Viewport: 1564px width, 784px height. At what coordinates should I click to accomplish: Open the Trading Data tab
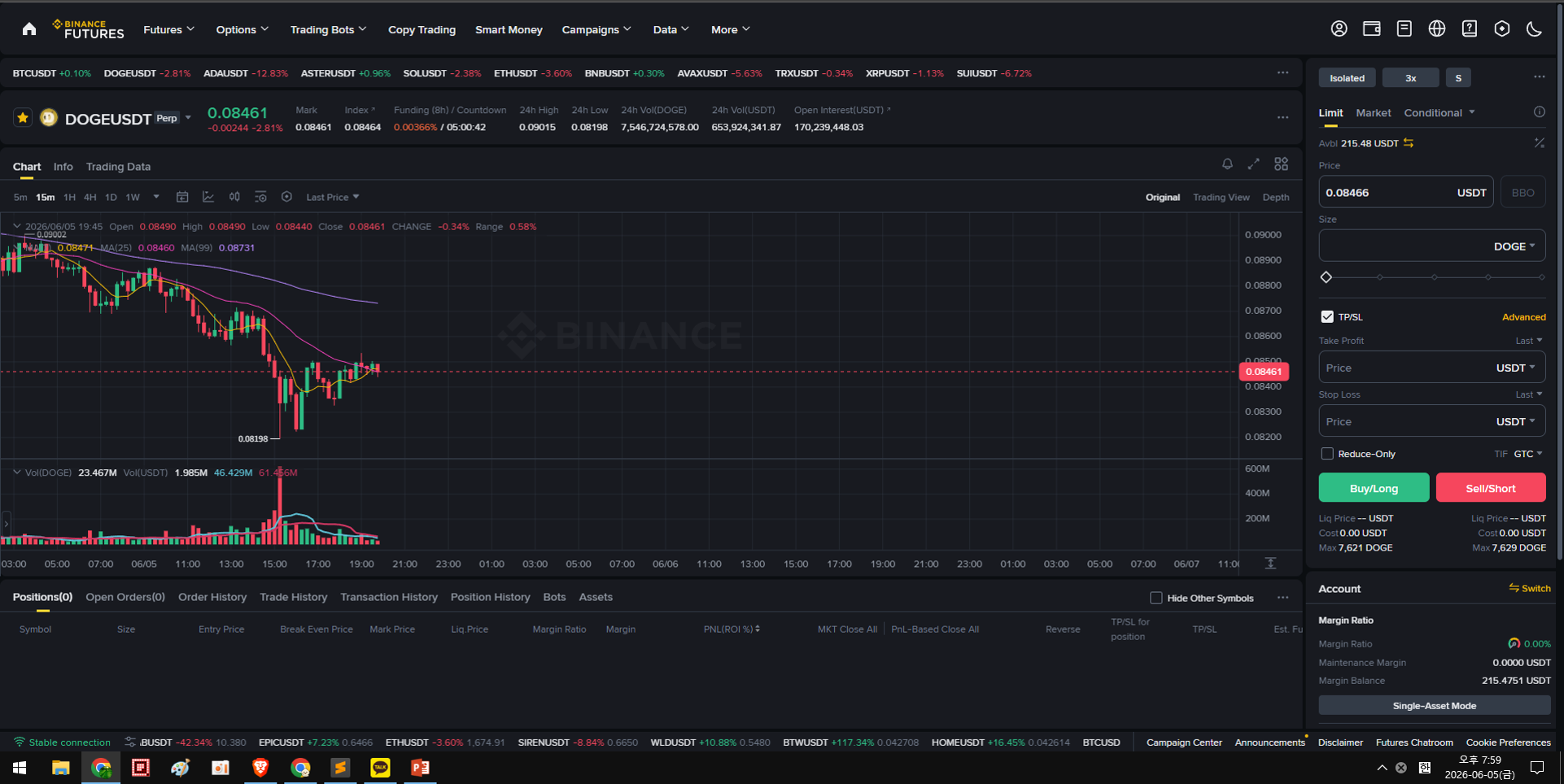coord(118,167)
